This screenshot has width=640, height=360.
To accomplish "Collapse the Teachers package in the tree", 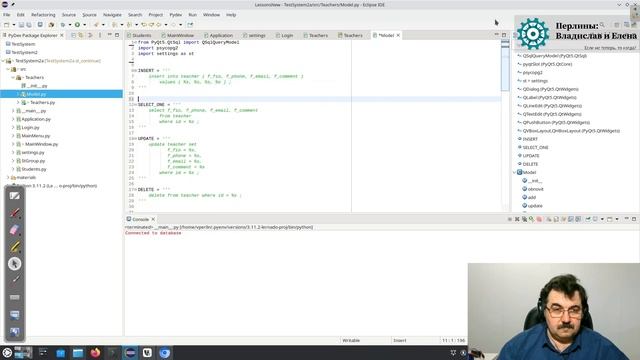I will point(13,78).
